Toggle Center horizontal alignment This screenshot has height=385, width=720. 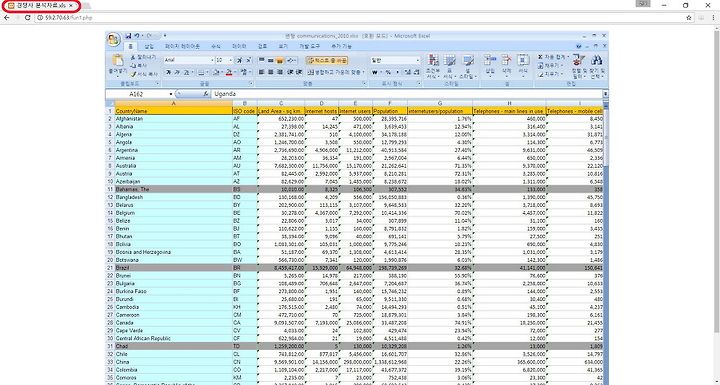pyautogui.click(x=270, y=72)
